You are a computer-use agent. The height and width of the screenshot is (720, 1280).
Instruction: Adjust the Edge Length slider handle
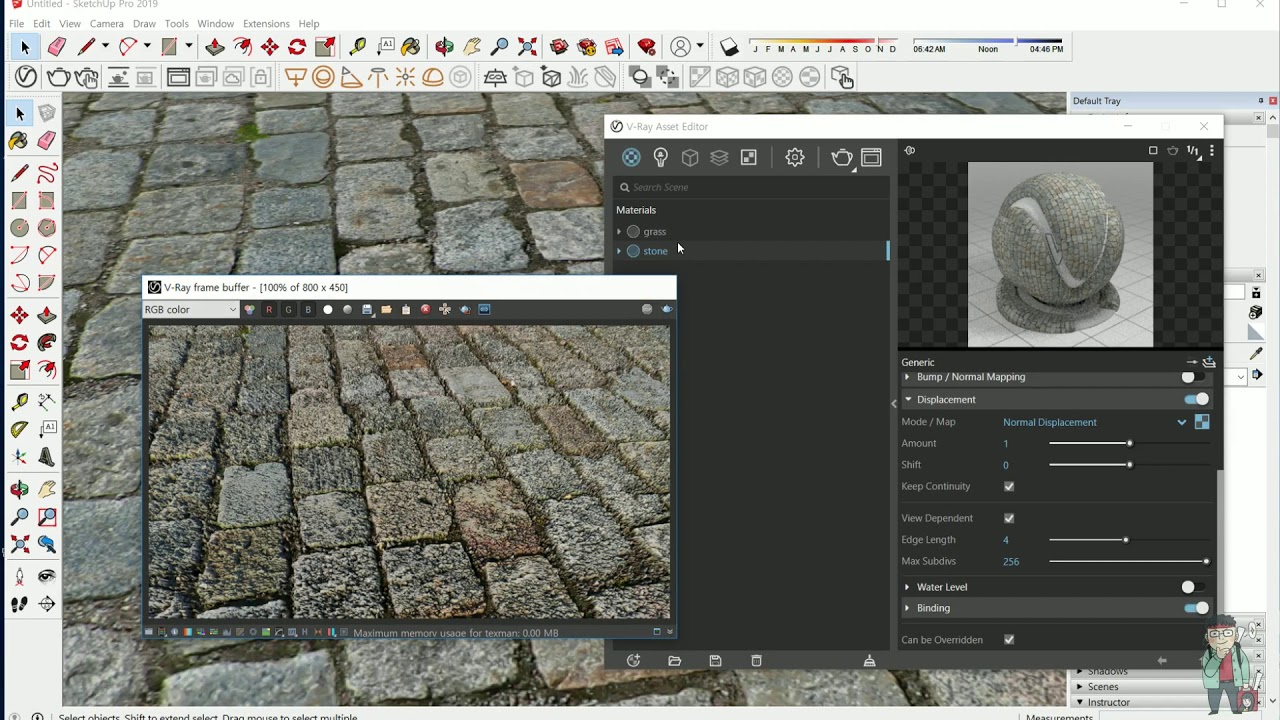1125,540
